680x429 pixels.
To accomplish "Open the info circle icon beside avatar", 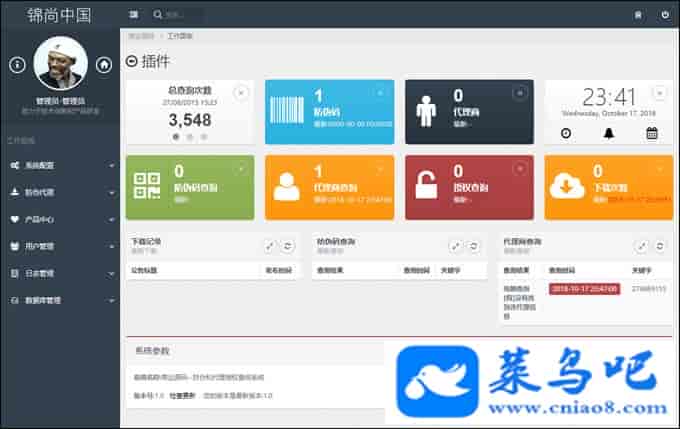I will click(17, 65).
